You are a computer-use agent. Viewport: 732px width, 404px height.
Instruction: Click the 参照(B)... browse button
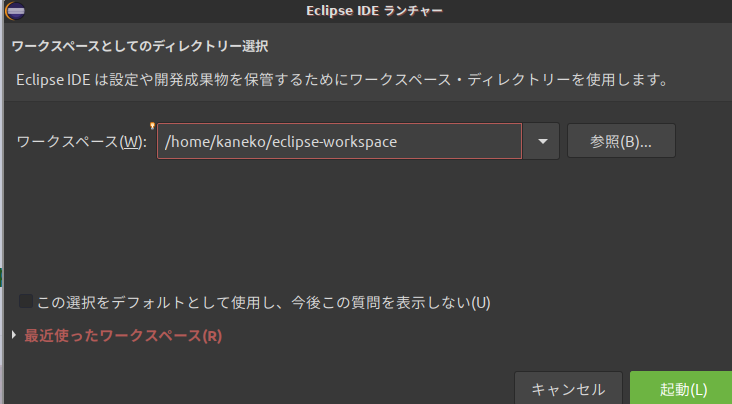tap(621, 141)
